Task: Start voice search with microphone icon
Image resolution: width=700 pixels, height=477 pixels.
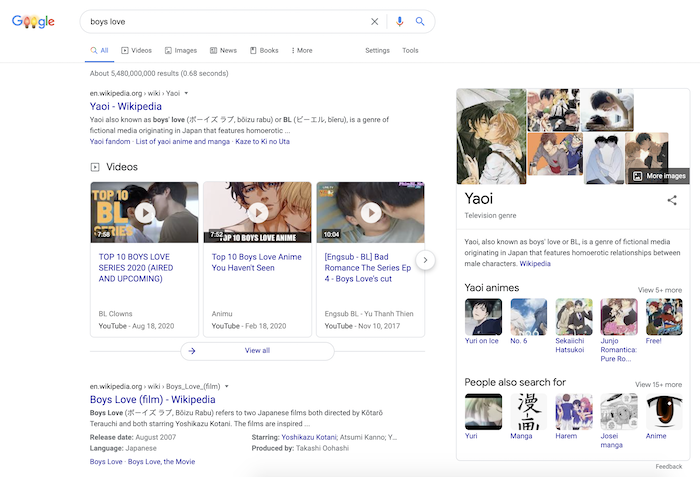Action: 400,21
